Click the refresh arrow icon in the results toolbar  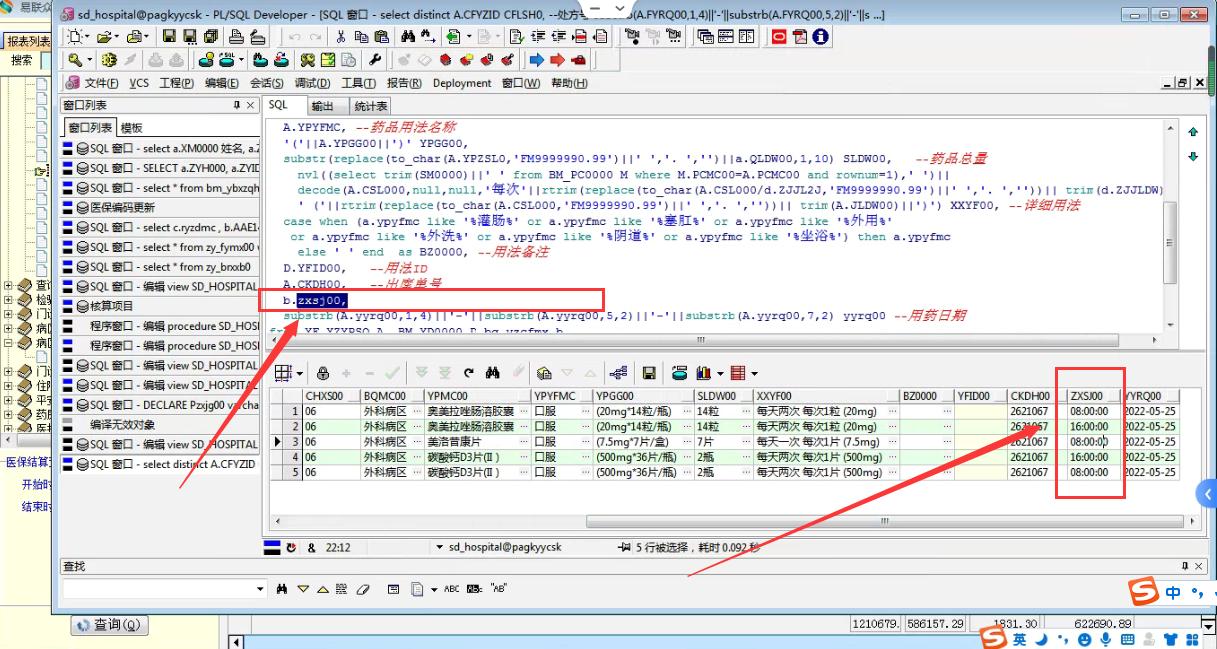tap(468, 373)
